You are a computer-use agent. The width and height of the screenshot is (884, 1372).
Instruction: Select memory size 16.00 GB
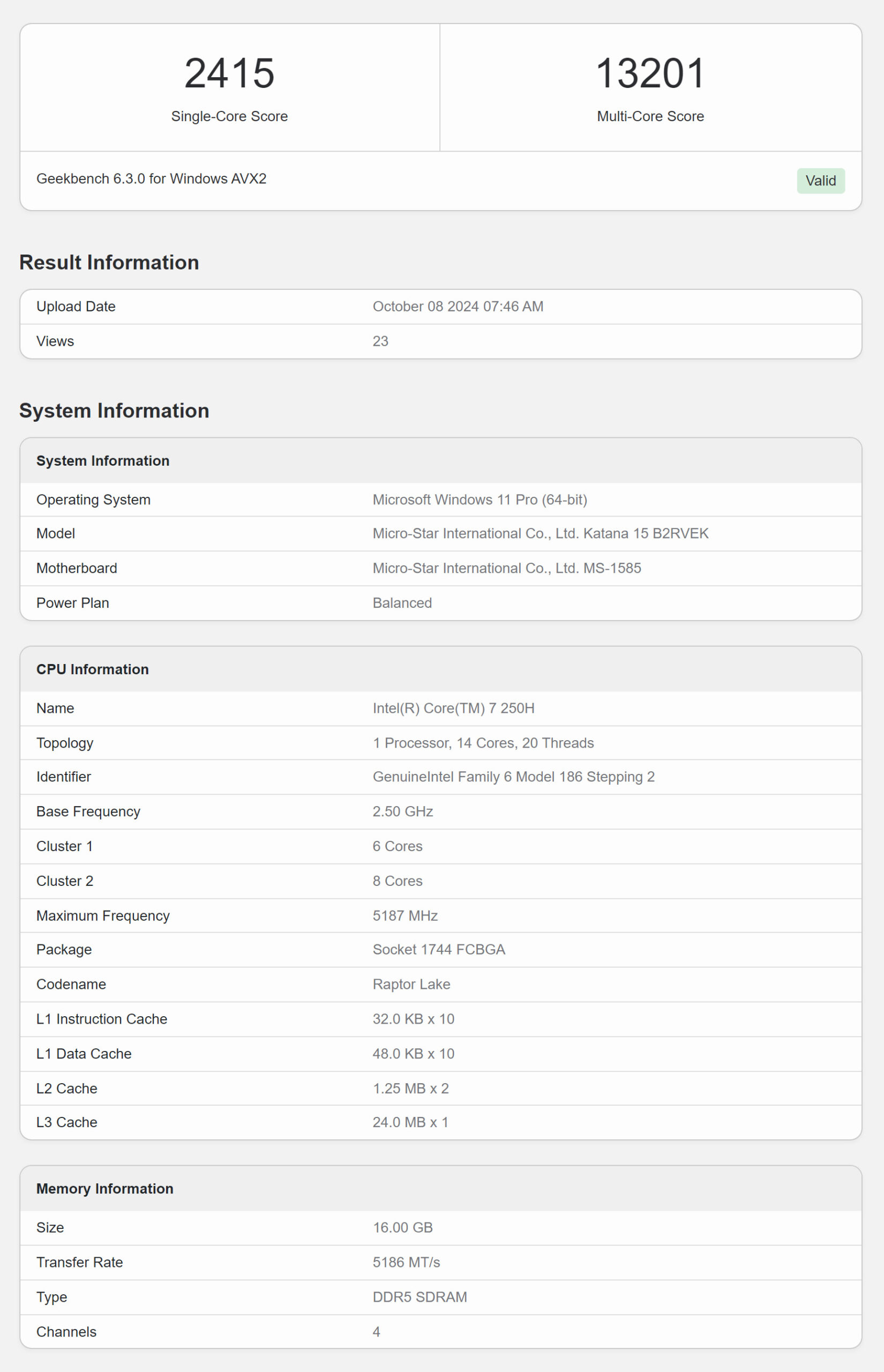tap(402, 1227)
